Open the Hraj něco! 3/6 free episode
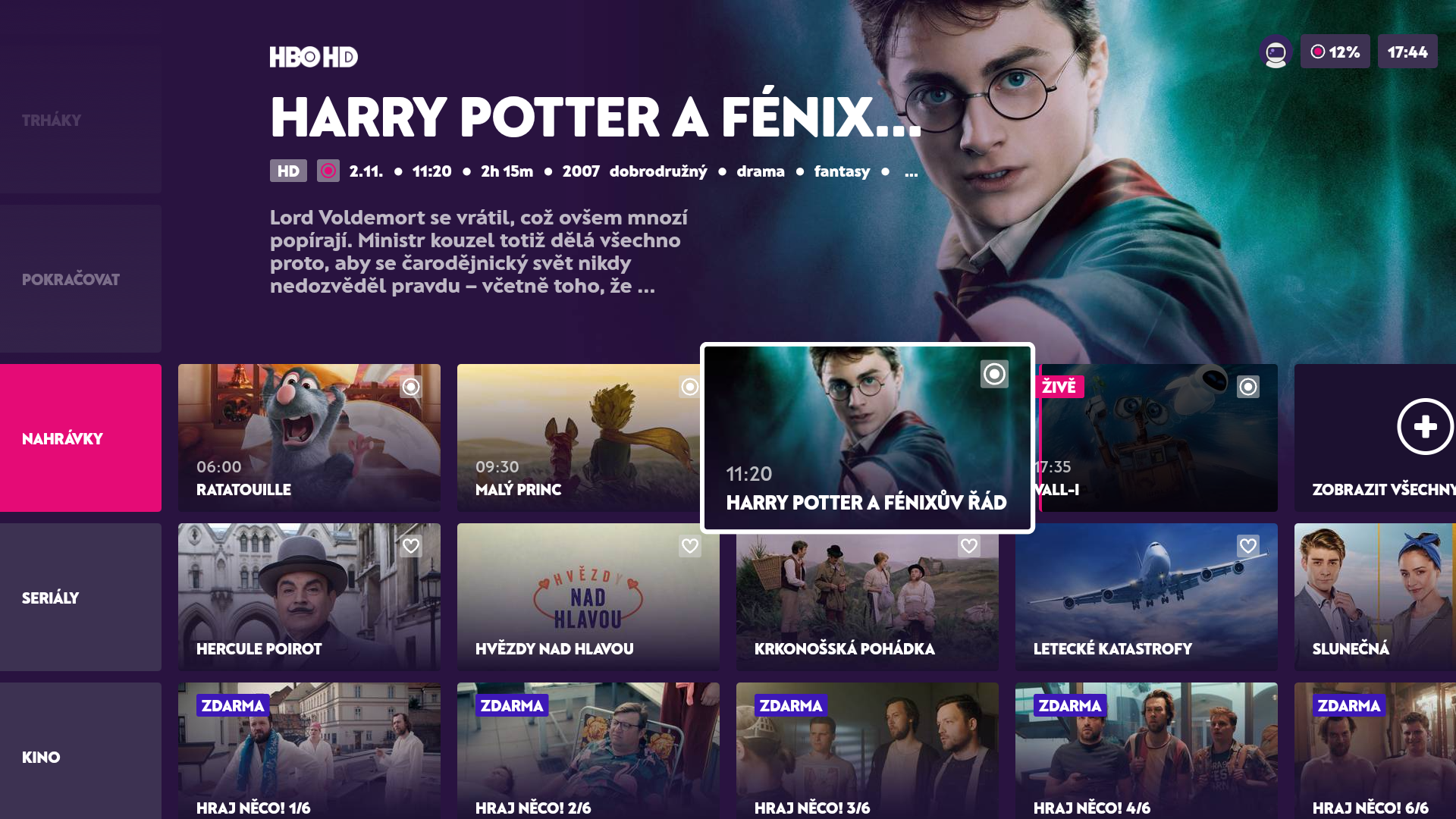This screenshot has width=1456, height=819. pyautogui.click(x=867, y=751)
